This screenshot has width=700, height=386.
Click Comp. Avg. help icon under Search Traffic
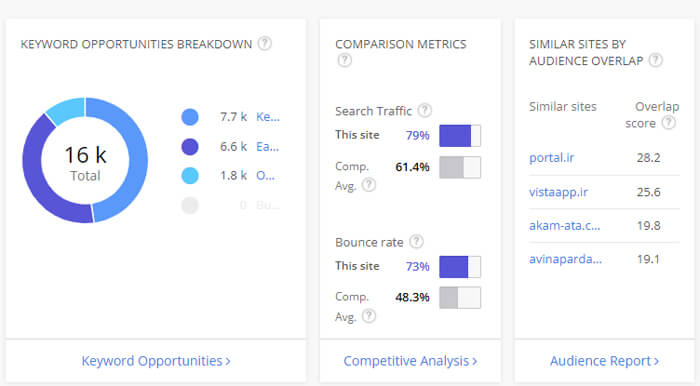(369, 185)
